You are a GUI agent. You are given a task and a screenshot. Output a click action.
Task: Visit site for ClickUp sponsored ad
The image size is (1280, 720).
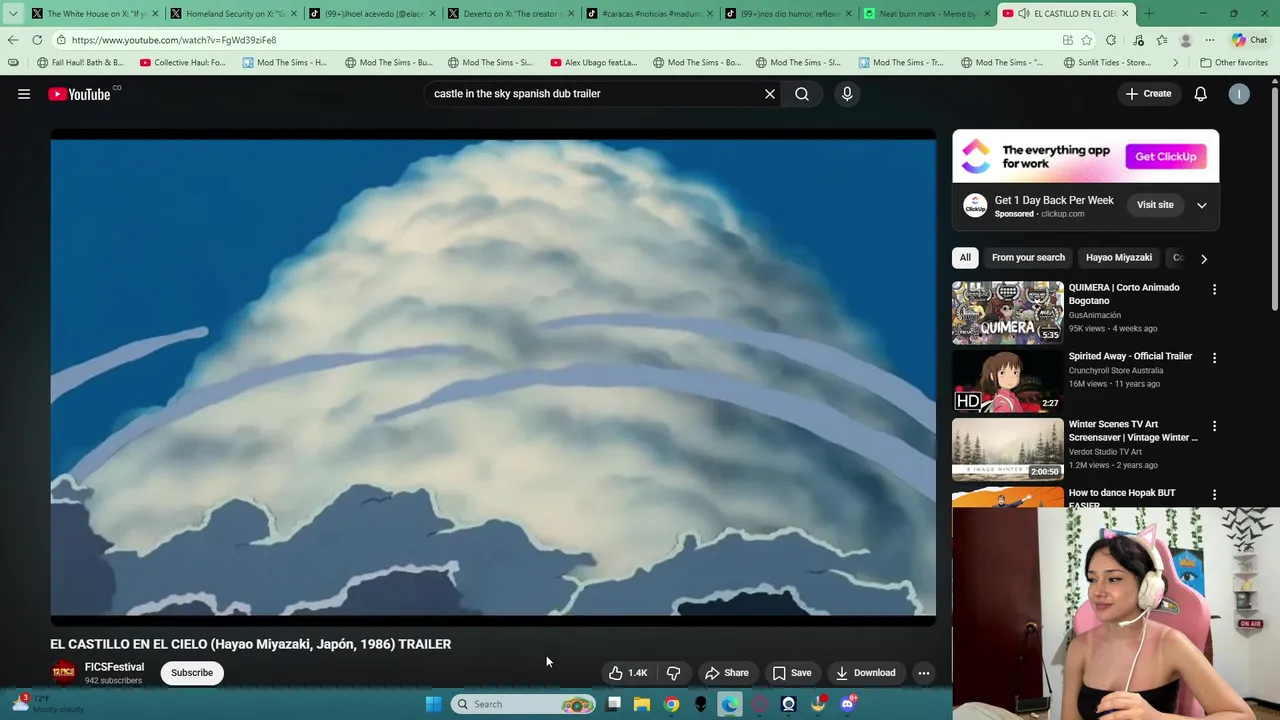pyautogui.click(x=1155, y=205)
